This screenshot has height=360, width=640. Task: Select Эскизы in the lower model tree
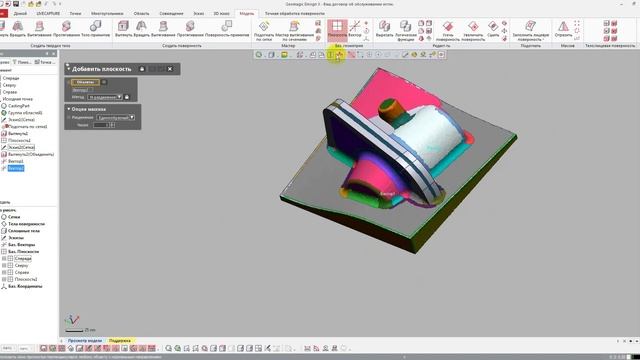[16, 238]
